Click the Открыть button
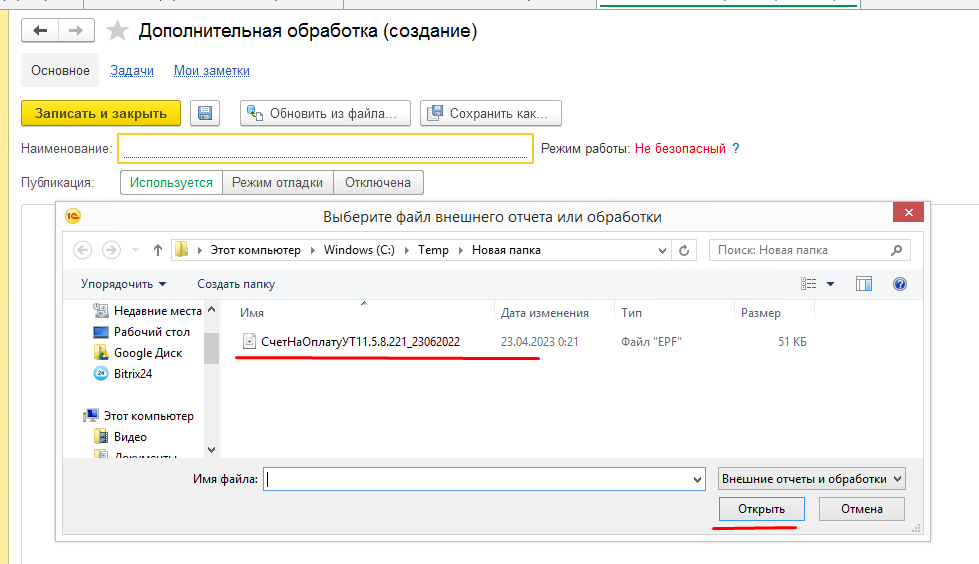Viewport: 979px width, 564px height. pos(762,509)
